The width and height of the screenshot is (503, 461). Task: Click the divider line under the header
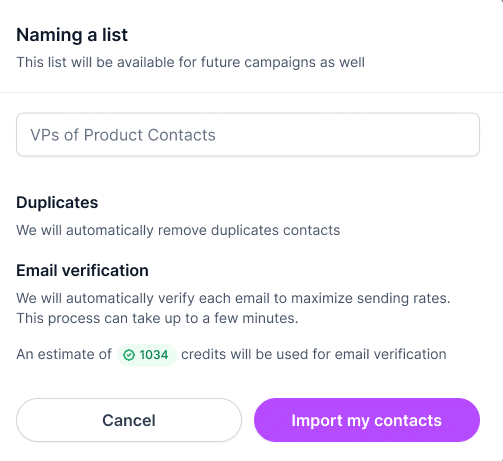(251, 92)
